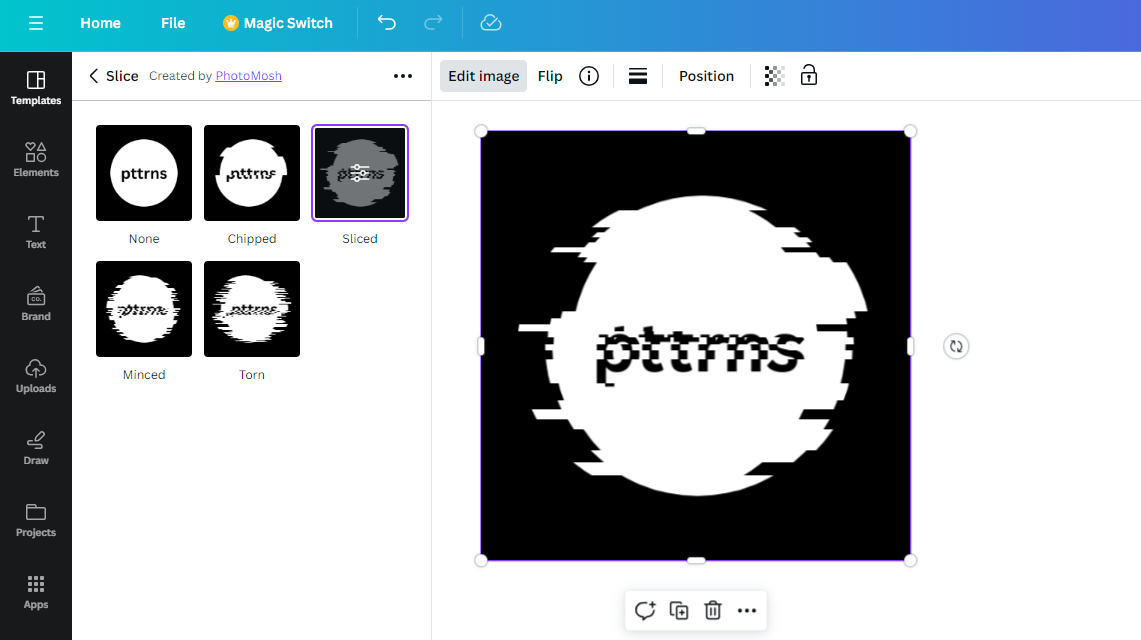Open the hamburger main menu
The height and width of the screenshot is (640, 1141).
pyautogui.click(x=36, y=23)
